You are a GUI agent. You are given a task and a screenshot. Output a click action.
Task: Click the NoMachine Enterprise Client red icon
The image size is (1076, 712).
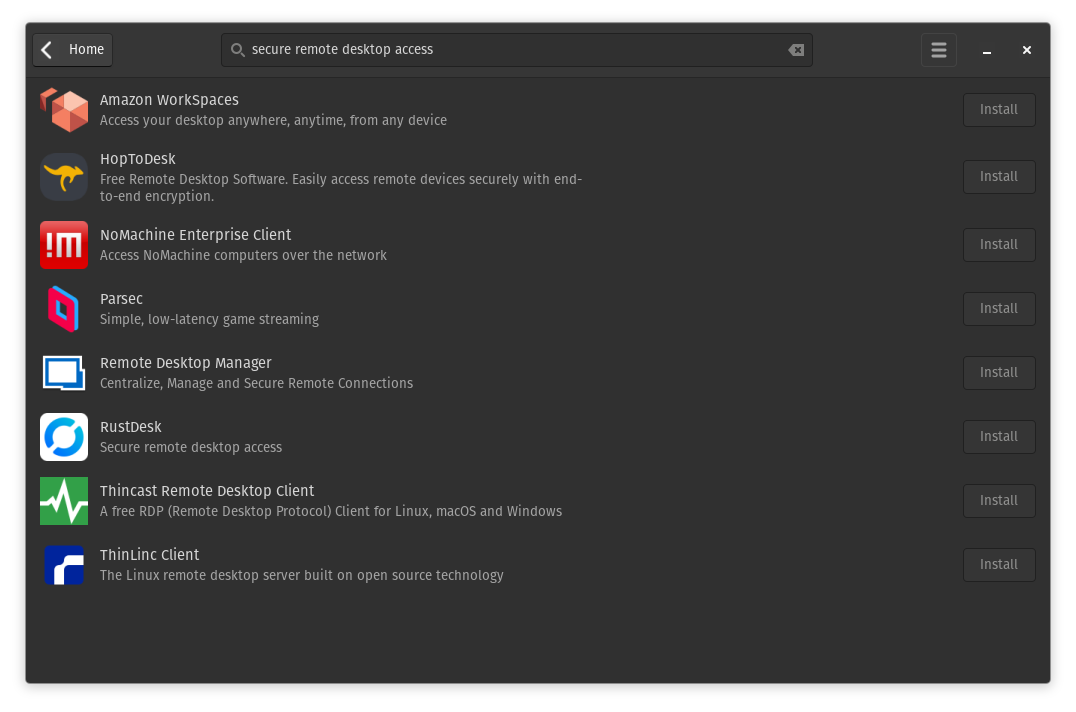[64, 245]
